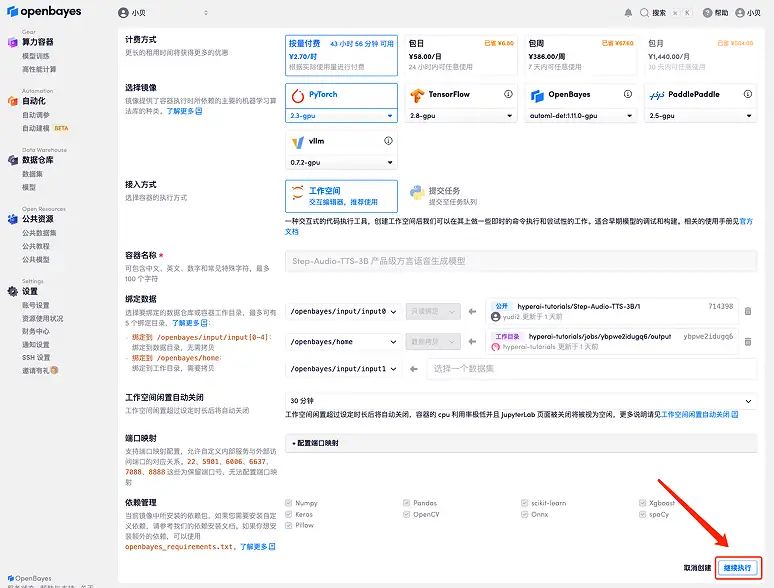The image size is (774, 588).
Task: Open OpenBayes automl-det version dropdown
Action: pyautogui.click(x=580, y=116)
